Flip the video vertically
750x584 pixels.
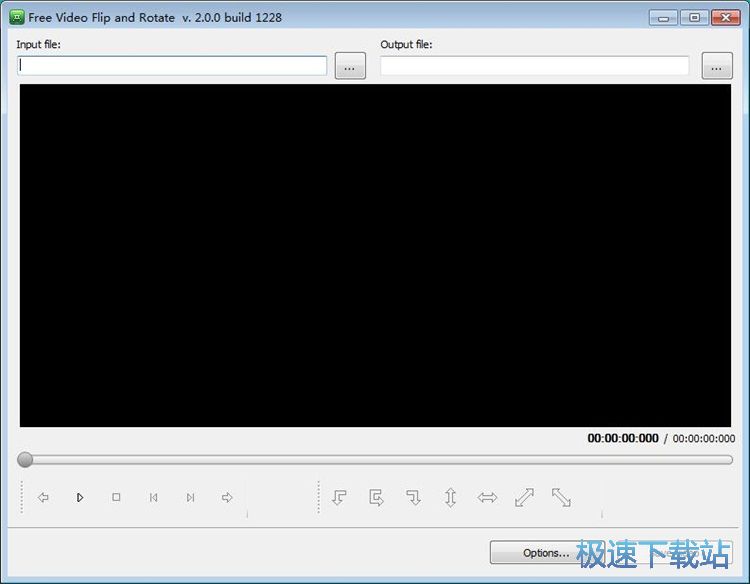[450, 497]
